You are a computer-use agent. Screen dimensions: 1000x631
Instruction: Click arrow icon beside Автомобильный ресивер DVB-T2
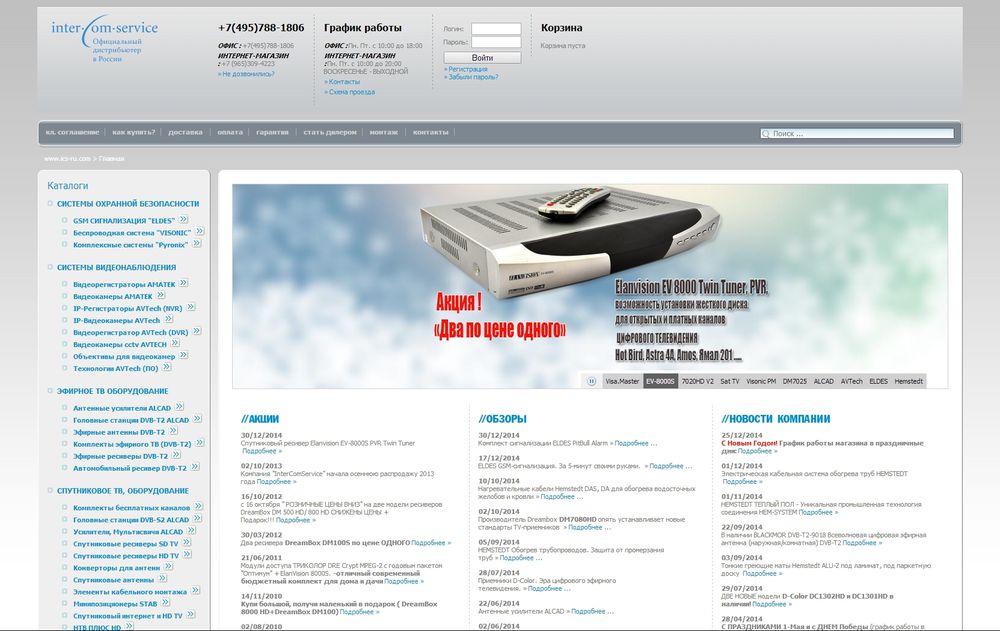point(195,467)
